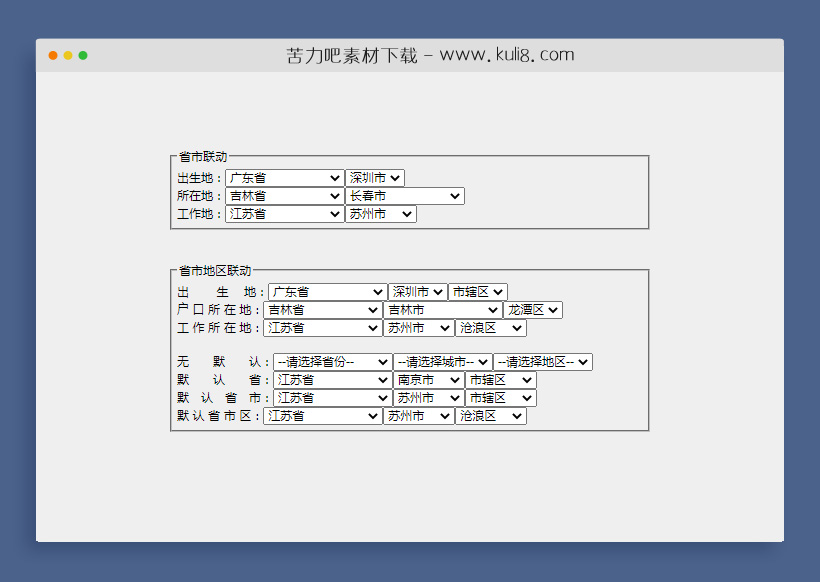
Task: Expand the --请选择地区-- selector
Action: [x=544, y=361]
